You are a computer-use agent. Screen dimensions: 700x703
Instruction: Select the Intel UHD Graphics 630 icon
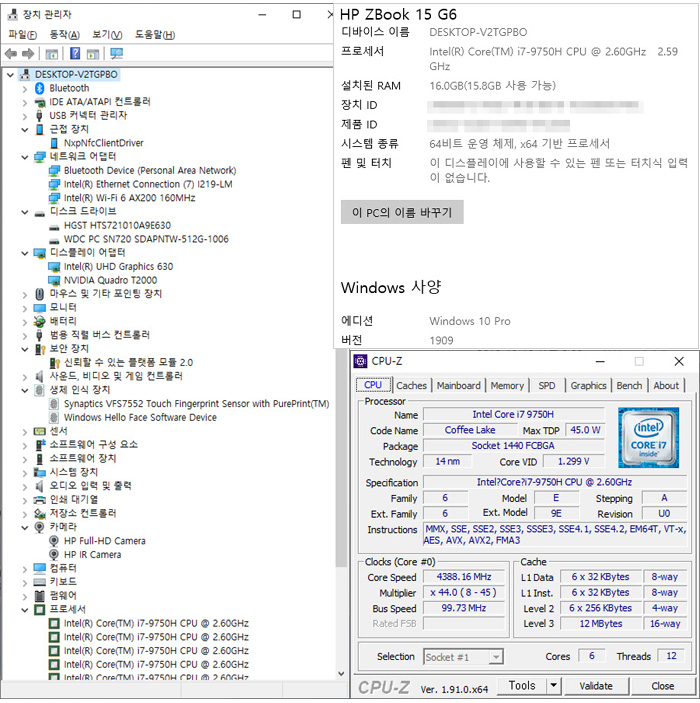54,267
